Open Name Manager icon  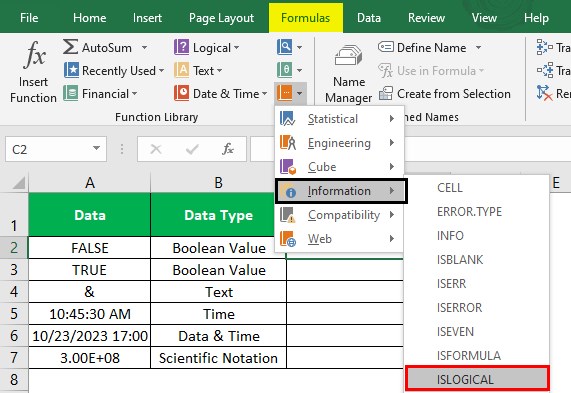click(348, 55)
